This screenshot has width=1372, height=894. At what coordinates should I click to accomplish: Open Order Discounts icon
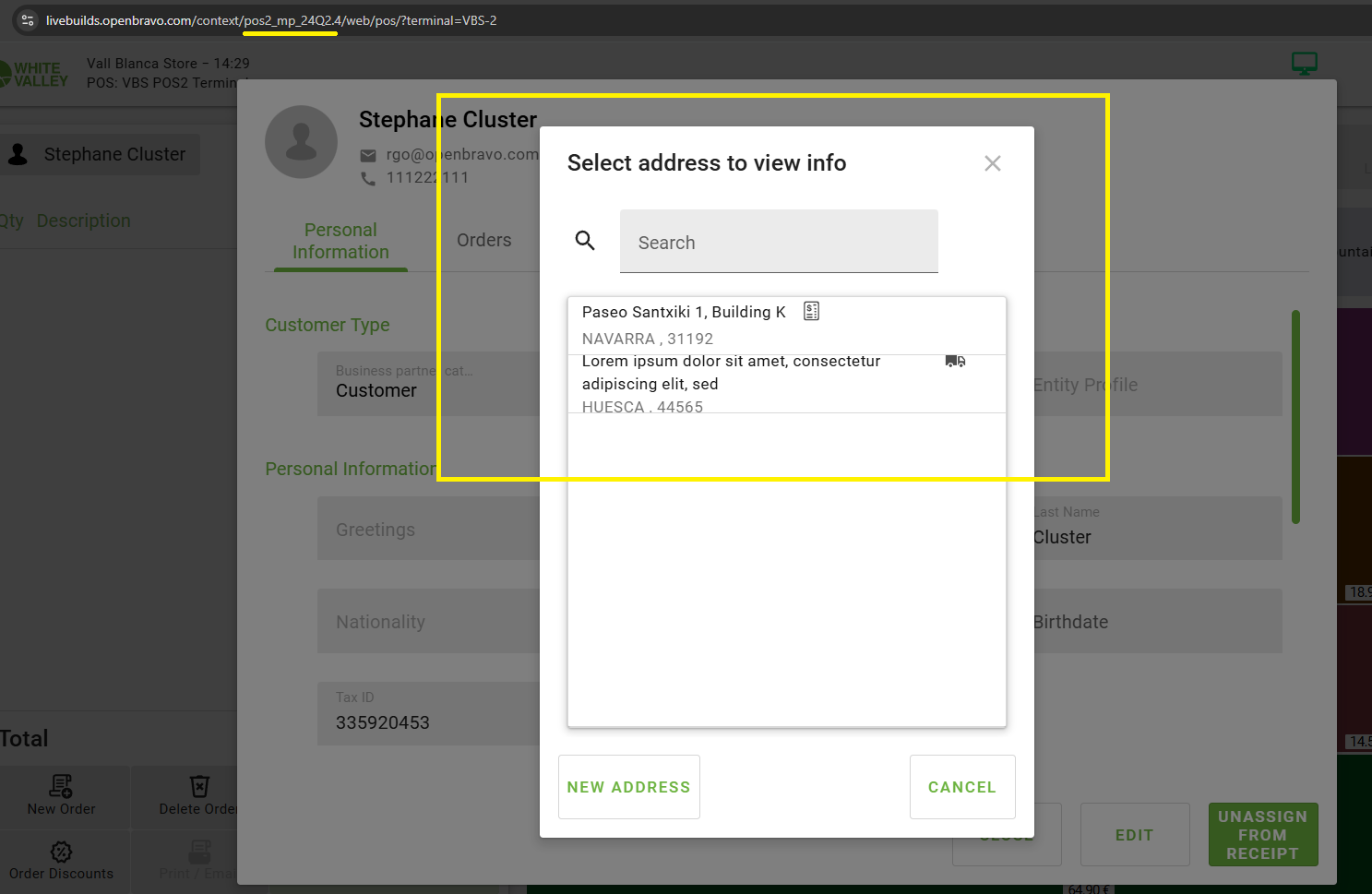61,852
